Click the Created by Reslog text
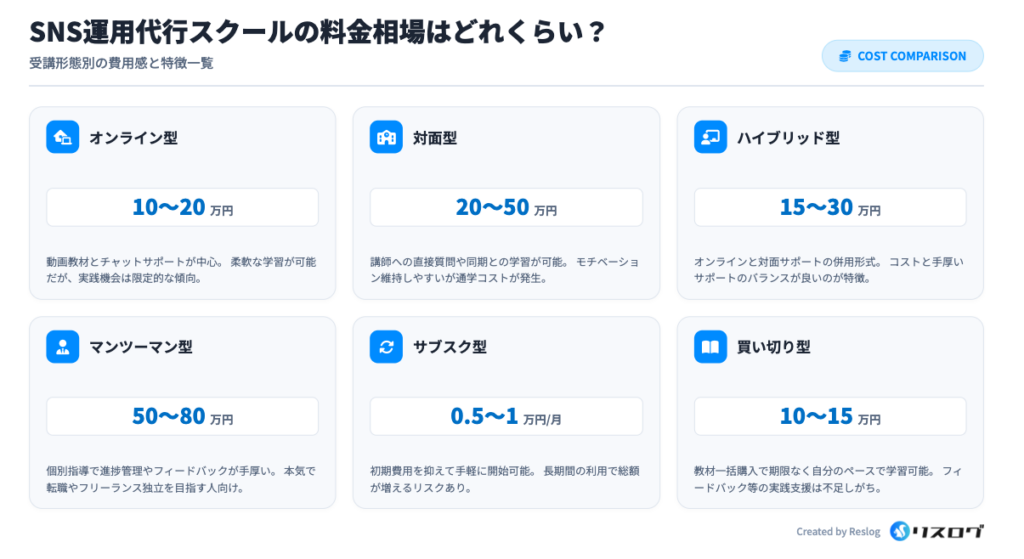Image resolution: width=1024 pixels, height=559 pixels. 838,532
